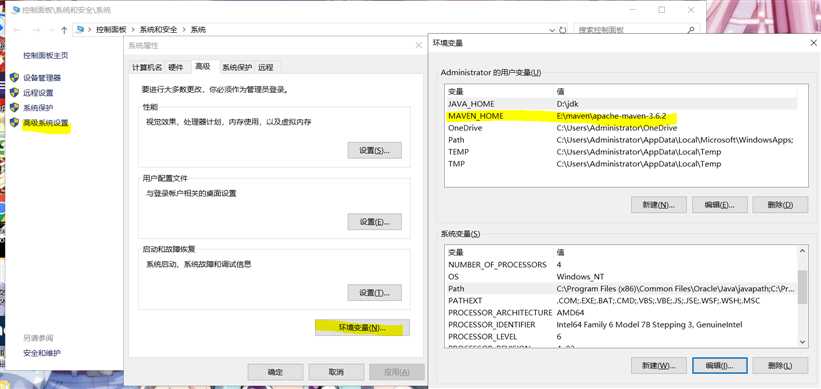Open 高级系统设置 link

[46, 124]
